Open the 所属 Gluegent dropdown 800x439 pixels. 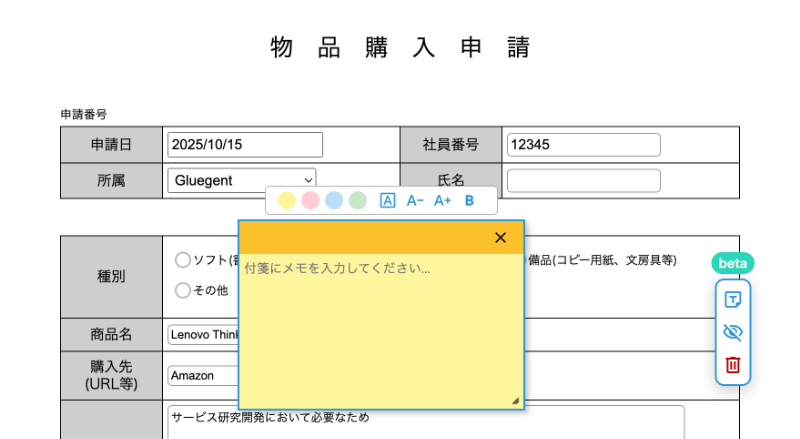click(241, 181)
